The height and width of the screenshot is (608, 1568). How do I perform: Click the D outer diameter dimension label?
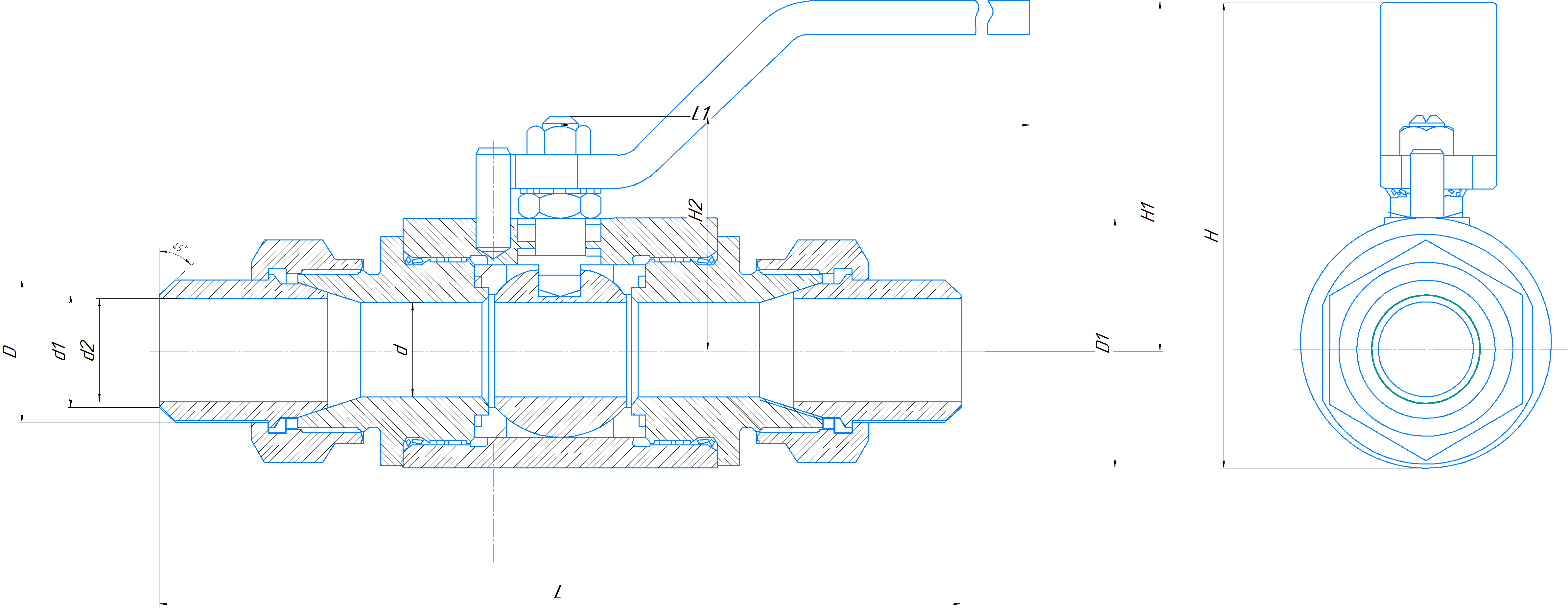click(x=10, y=351)
